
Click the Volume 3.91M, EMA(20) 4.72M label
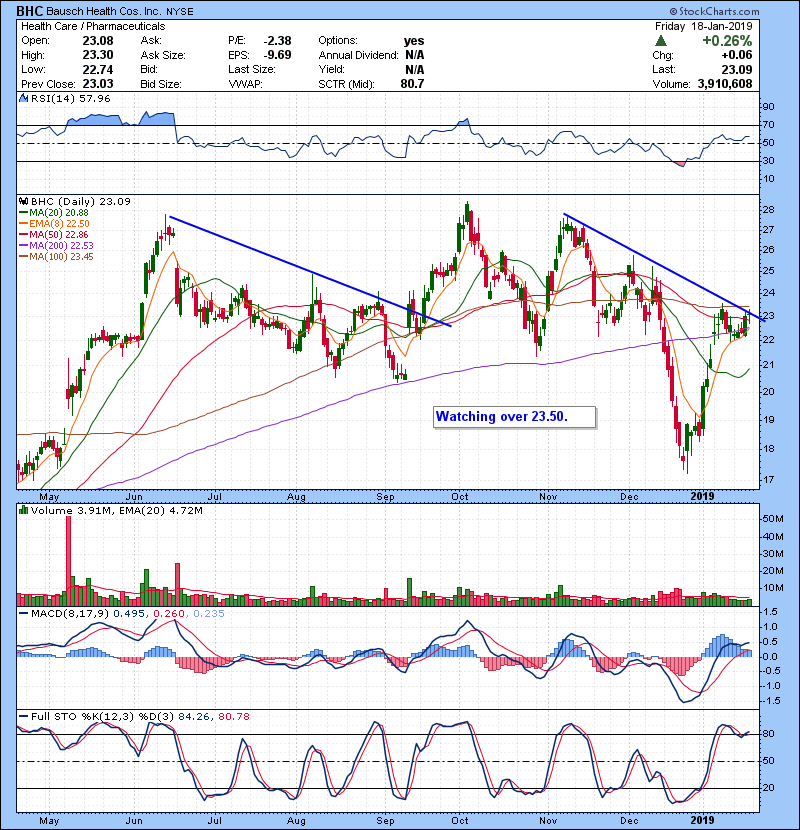(x=116, y=510)
